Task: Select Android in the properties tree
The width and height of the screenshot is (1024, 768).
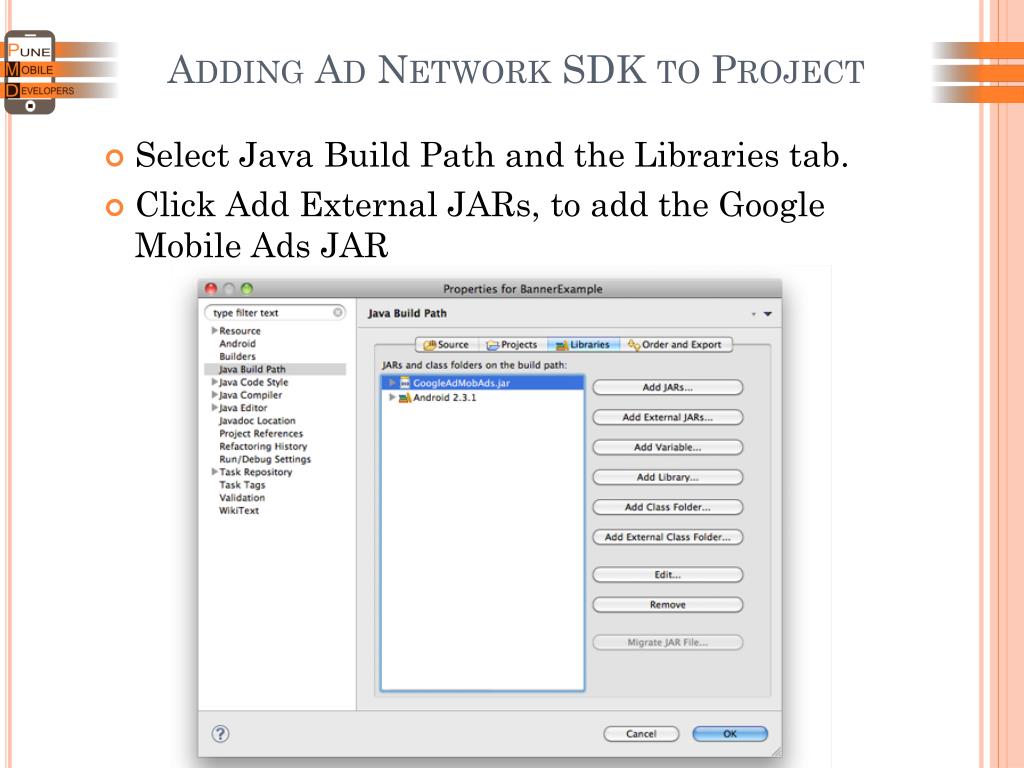Action: [238, 344]
